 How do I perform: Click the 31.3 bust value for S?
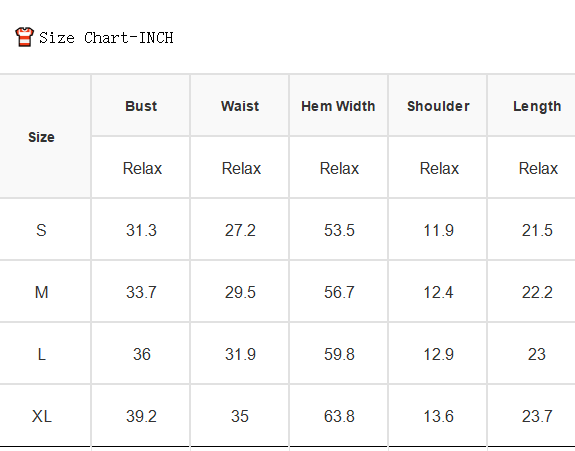(141, 230)
